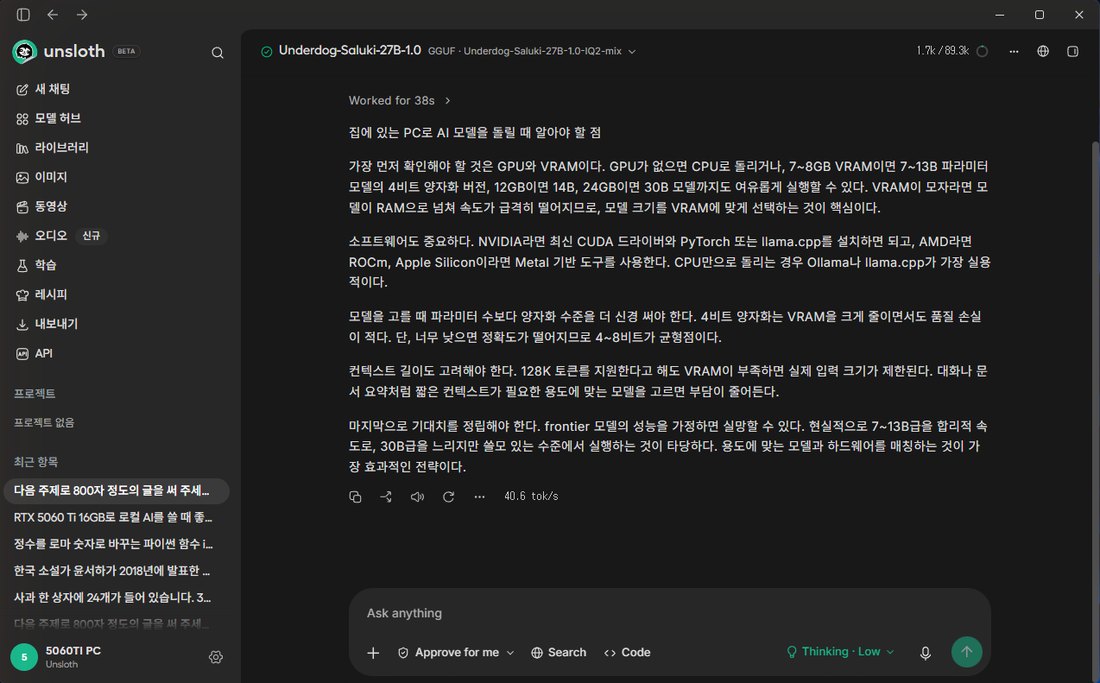Image resolution: width=1100 pixels, height=683 pixels.
Task: Open the three-dot menu in header
Action: coord(1014,51)
